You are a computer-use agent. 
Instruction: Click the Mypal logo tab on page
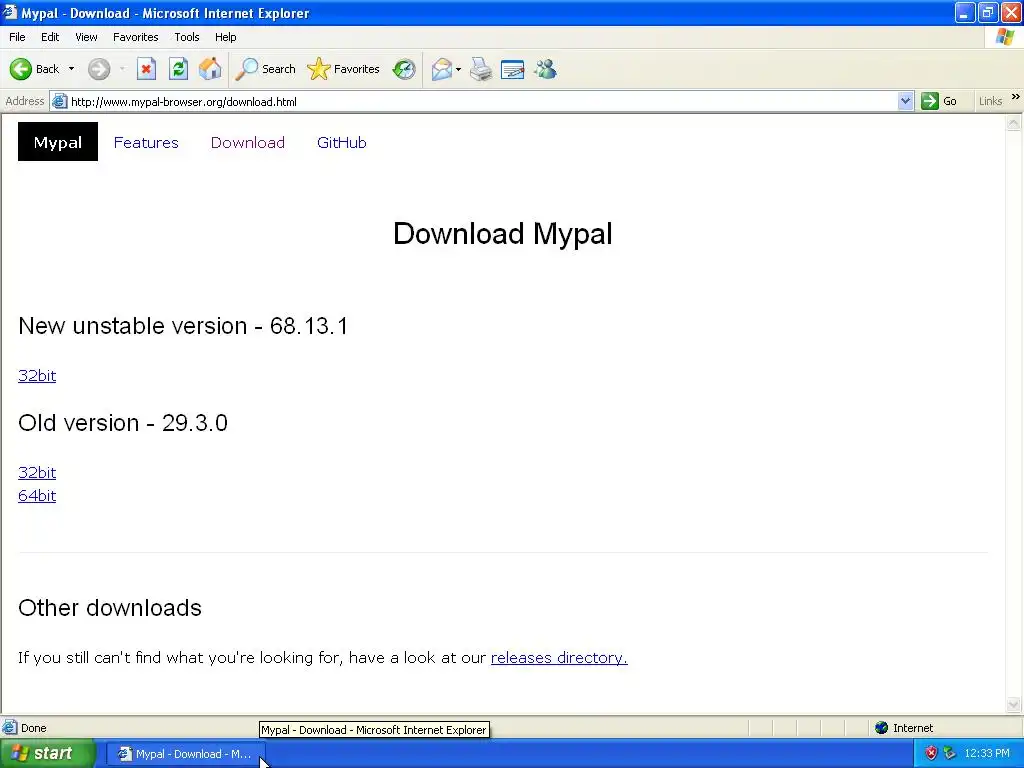57,142
